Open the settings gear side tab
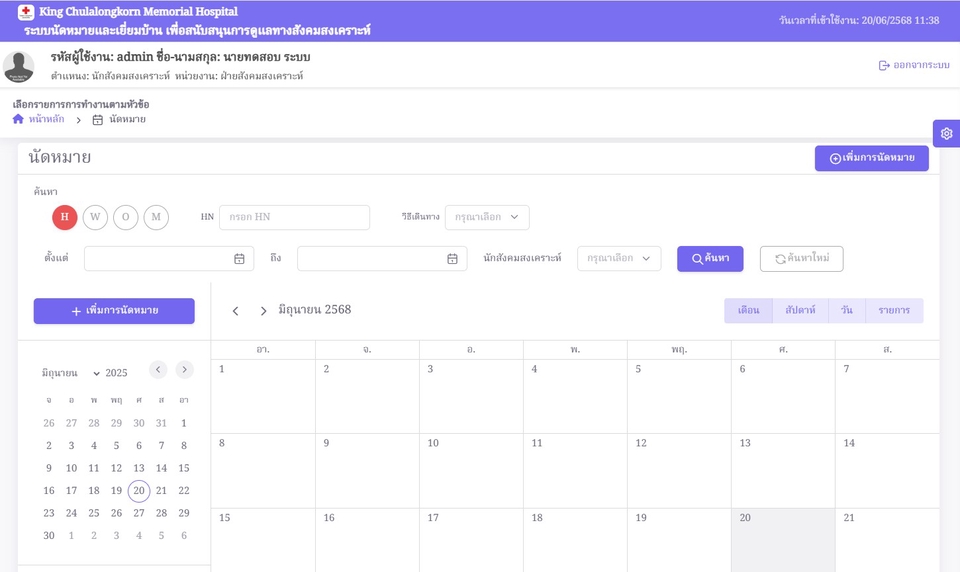 [x=947, y=134]
